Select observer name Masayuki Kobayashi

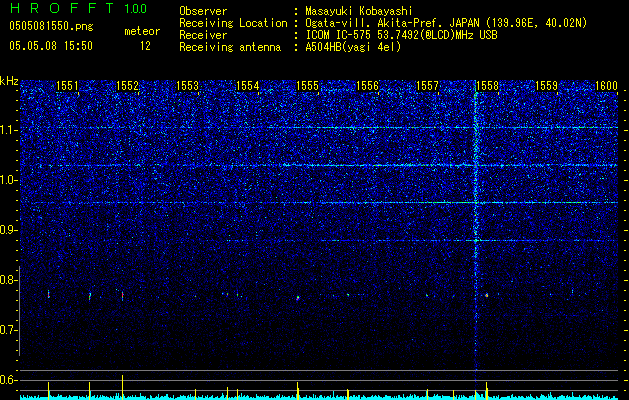pyautogui.click(x=359, y=11)
